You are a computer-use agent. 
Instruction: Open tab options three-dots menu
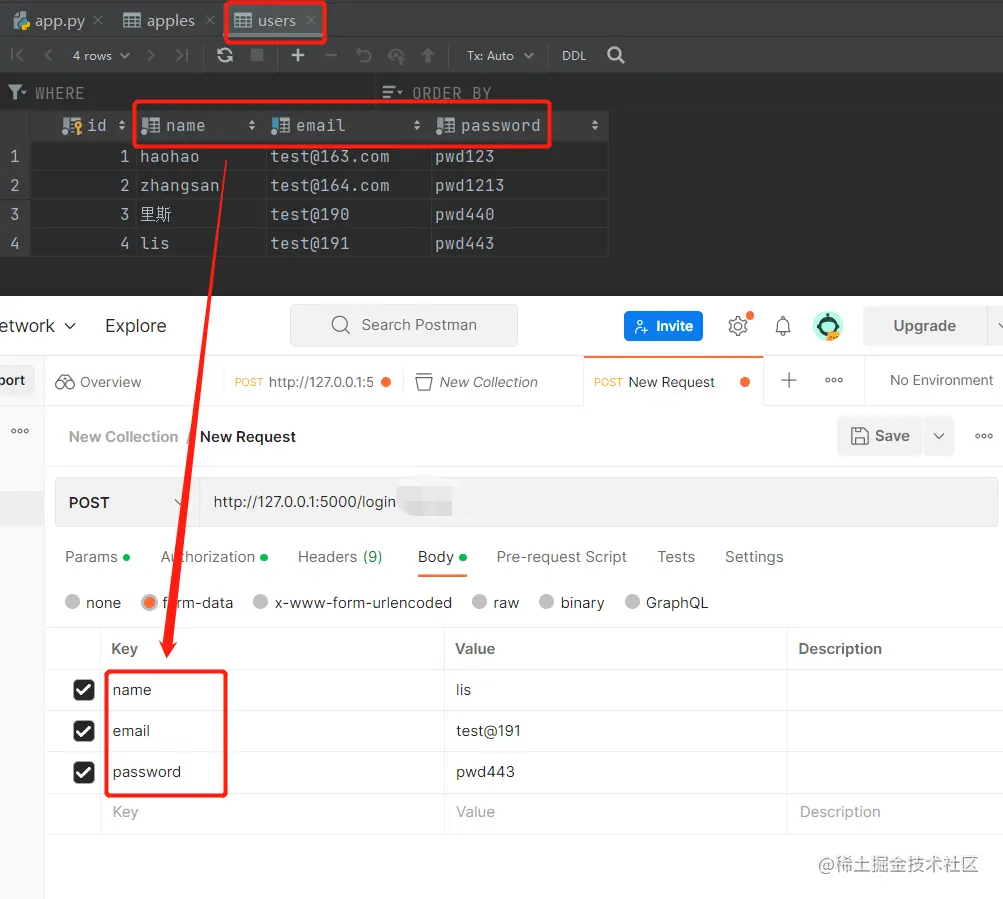(x=833, y=380)
